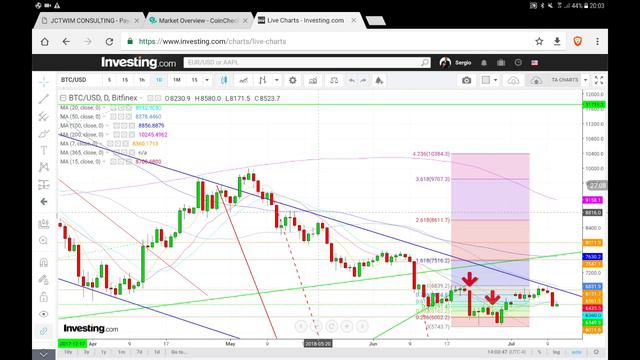The height and width of the screenshot is (360, 640).
Task: Redo the last chart action
Action: 363,80
